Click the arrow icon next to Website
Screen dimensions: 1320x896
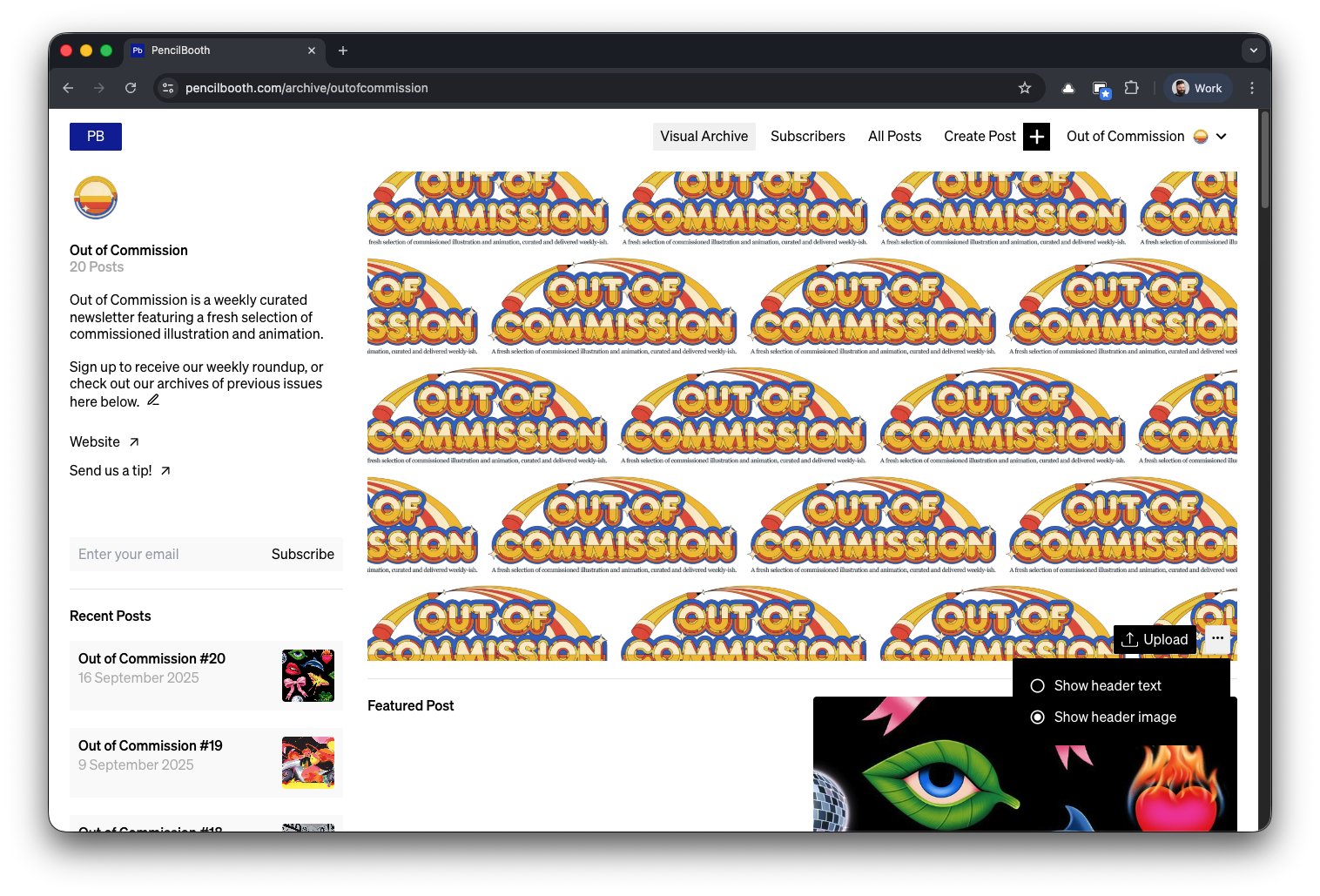[x=134, y=442]
